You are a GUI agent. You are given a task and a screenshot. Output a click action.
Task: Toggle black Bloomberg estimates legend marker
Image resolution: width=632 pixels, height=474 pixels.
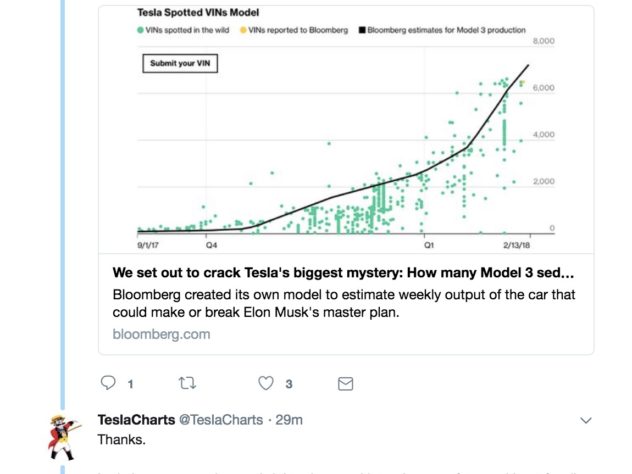[362, 30]
